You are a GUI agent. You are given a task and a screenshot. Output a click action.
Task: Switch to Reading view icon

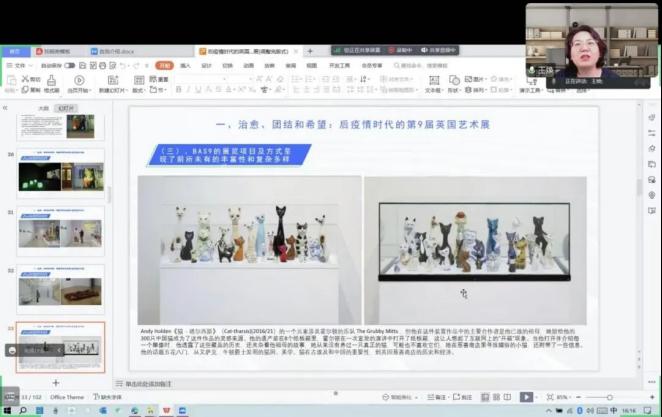(507, 397)
